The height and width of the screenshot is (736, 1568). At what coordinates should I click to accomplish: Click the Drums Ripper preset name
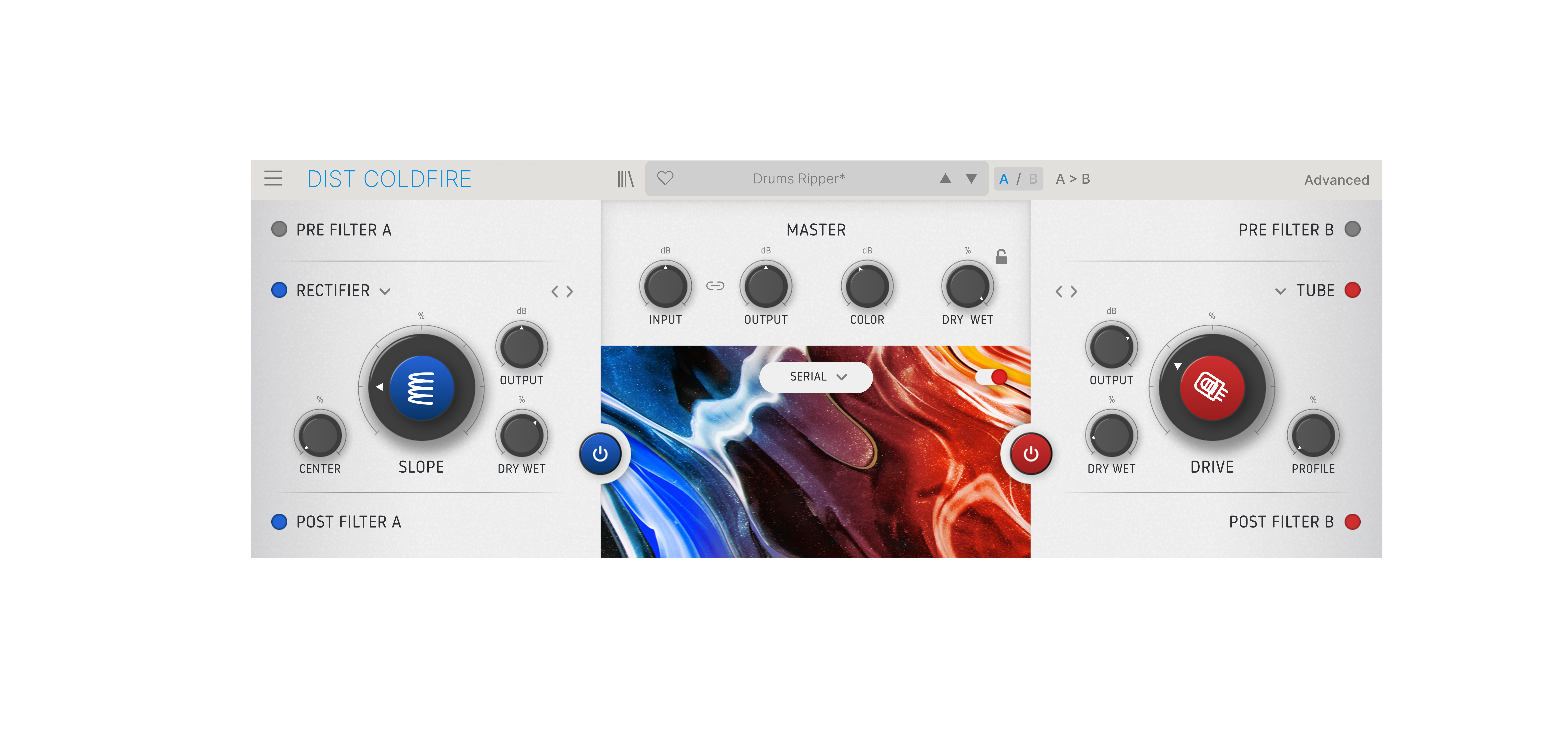[x=799, y=178]
